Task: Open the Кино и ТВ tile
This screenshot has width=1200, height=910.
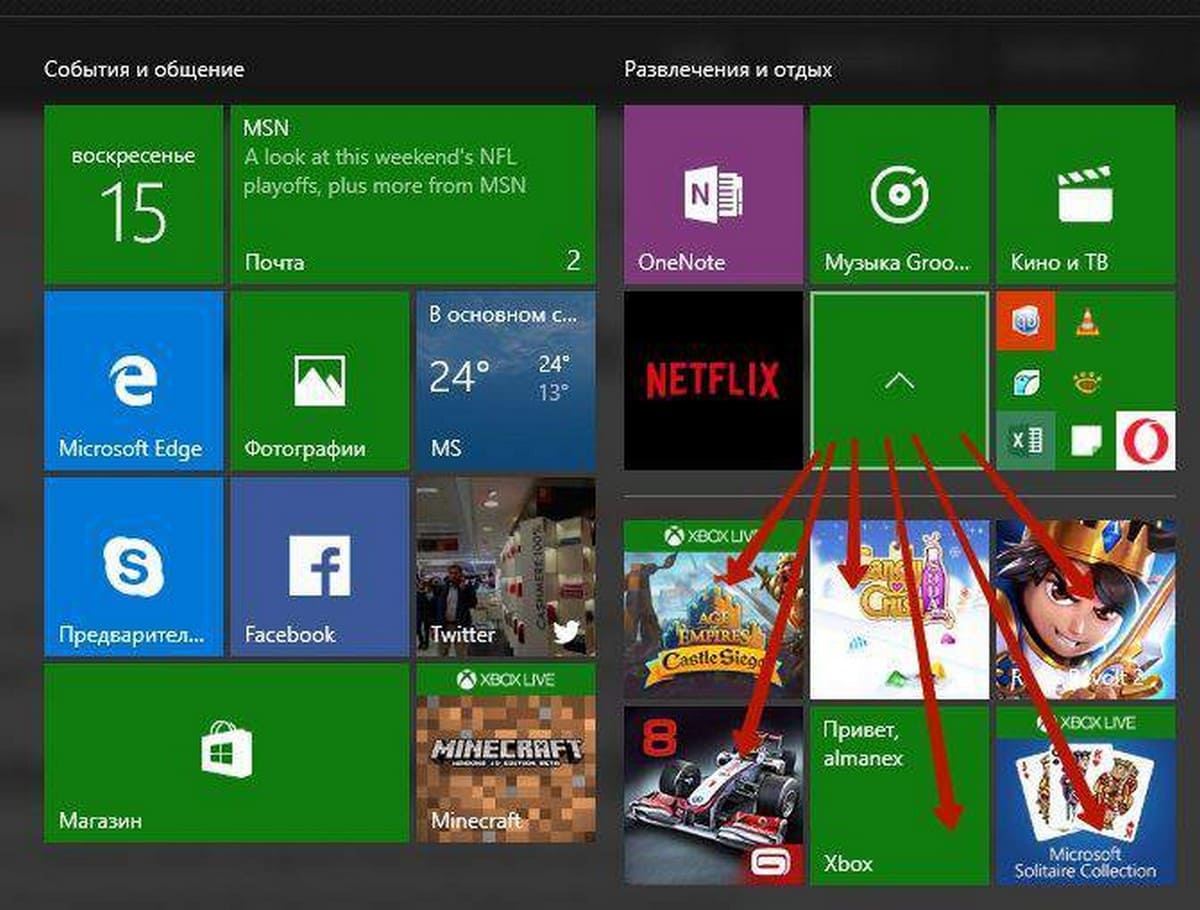Action: pos(1086,195)
